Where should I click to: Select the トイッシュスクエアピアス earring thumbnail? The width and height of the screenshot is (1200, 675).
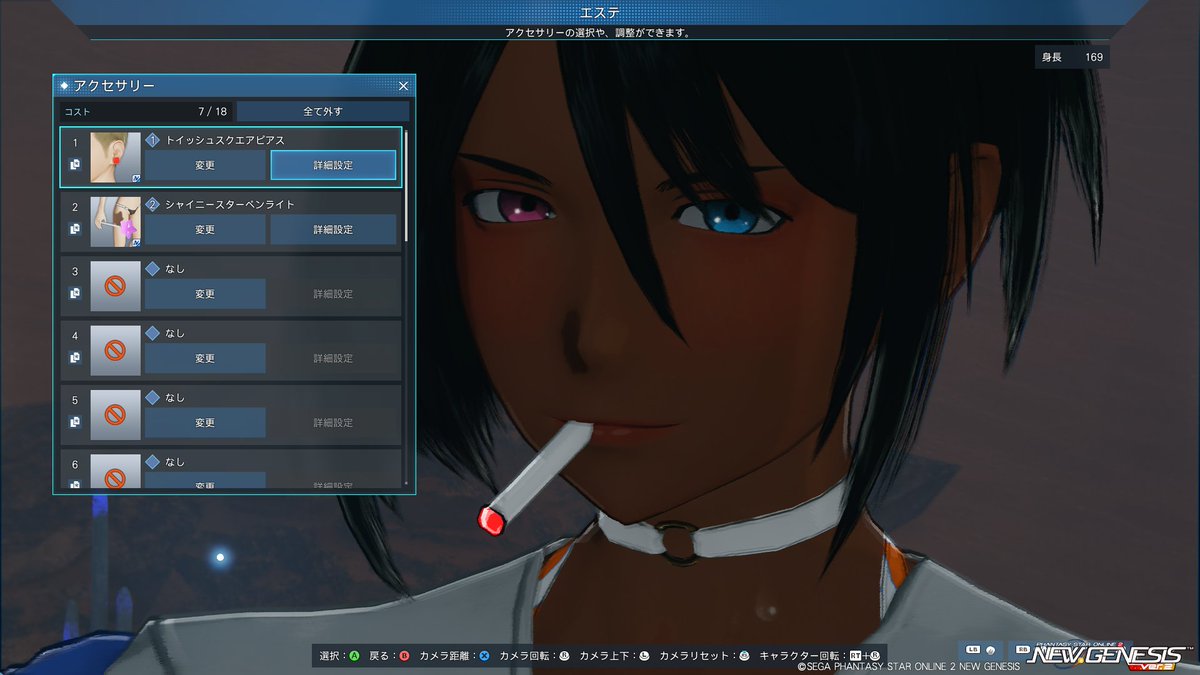tap(115, 157)
